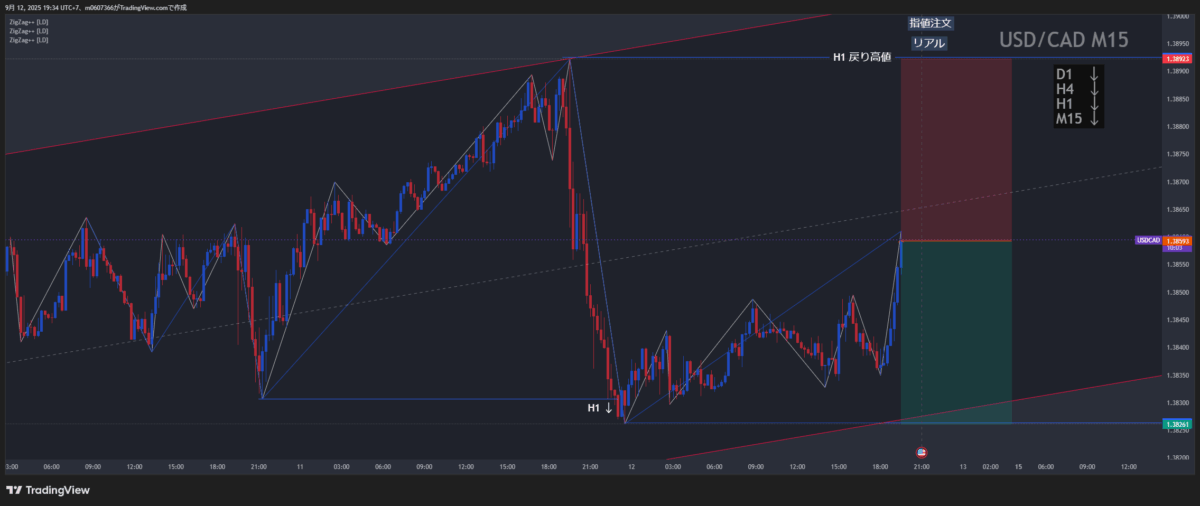Select the USD/CAD M15 title text
This screenshot has width=1200, height=506.
[1064, 41]
